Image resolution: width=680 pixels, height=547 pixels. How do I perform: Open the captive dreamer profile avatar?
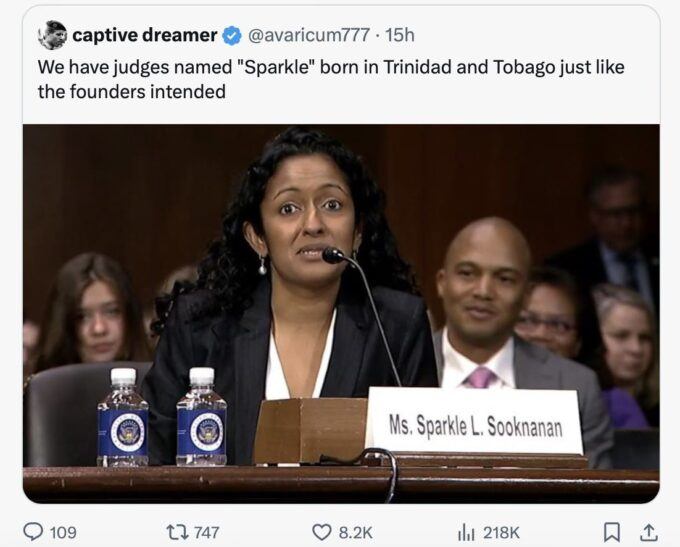(x=52, y=35)
